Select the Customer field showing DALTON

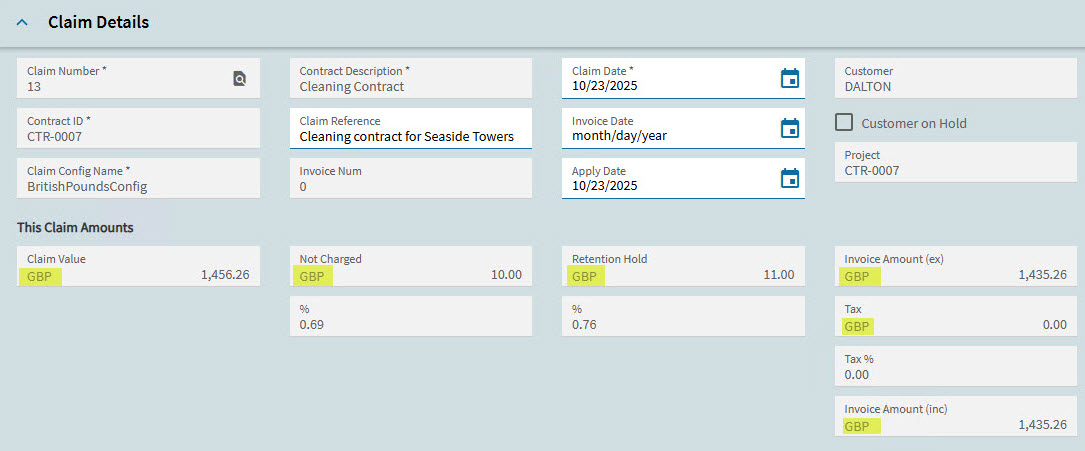click(x=956, y=78)
